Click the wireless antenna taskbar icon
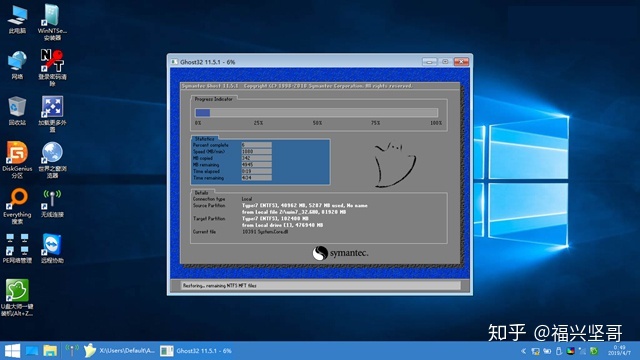640x360 pixels. 72,350
